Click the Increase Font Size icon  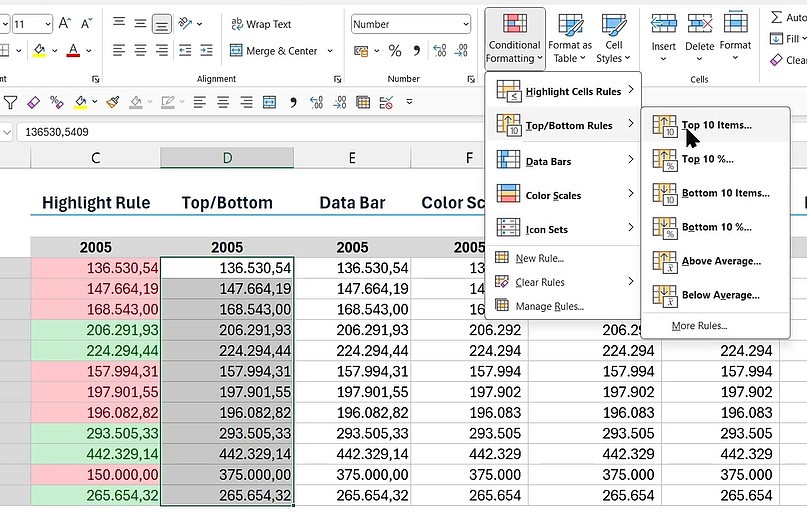coord(66,24)
